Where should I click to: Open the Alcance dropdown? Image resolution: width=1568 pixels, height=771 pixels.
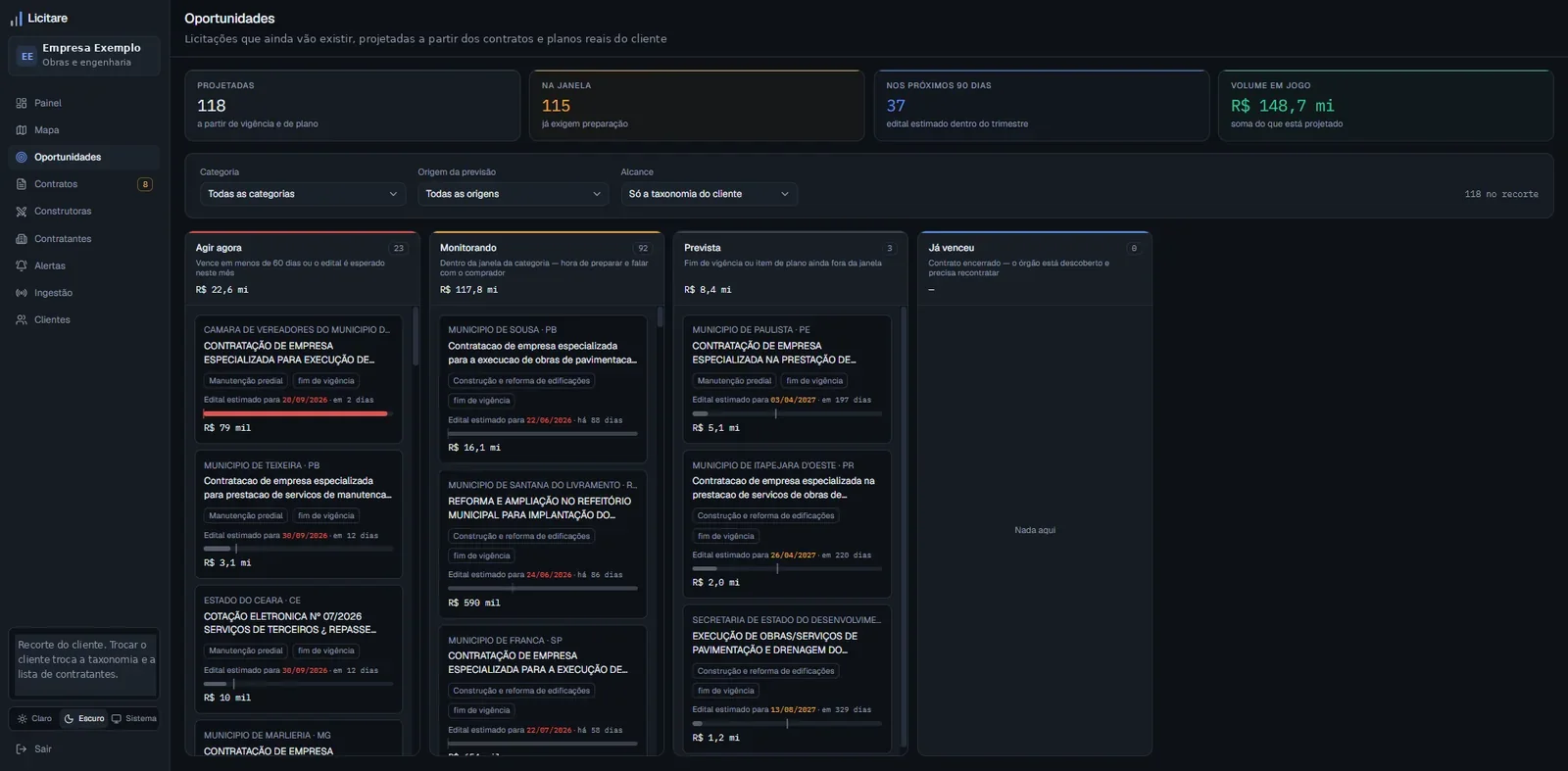pos(709,194)
